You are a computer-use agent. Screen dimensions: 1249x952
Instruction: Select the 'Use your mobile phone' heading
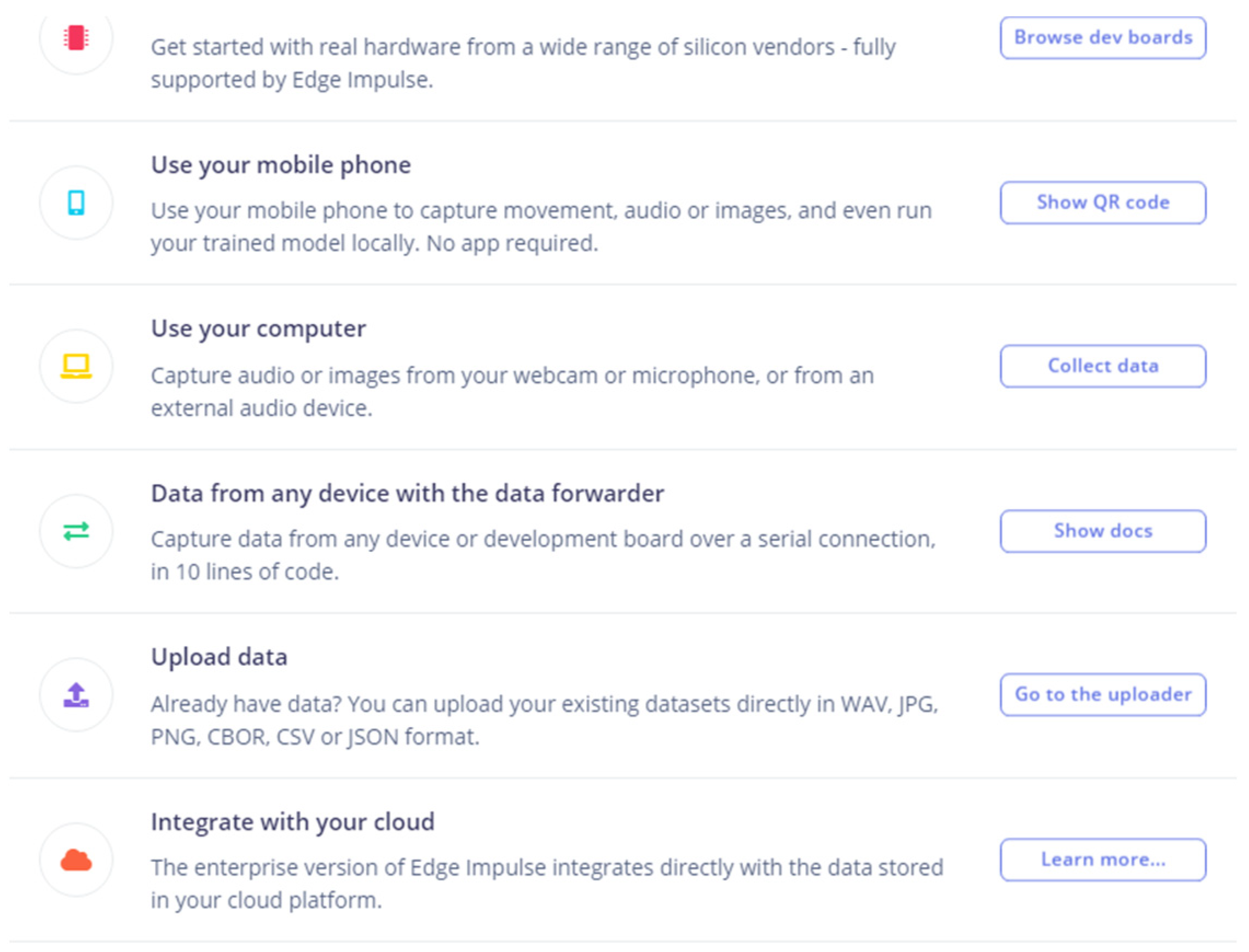pos(281,165)
